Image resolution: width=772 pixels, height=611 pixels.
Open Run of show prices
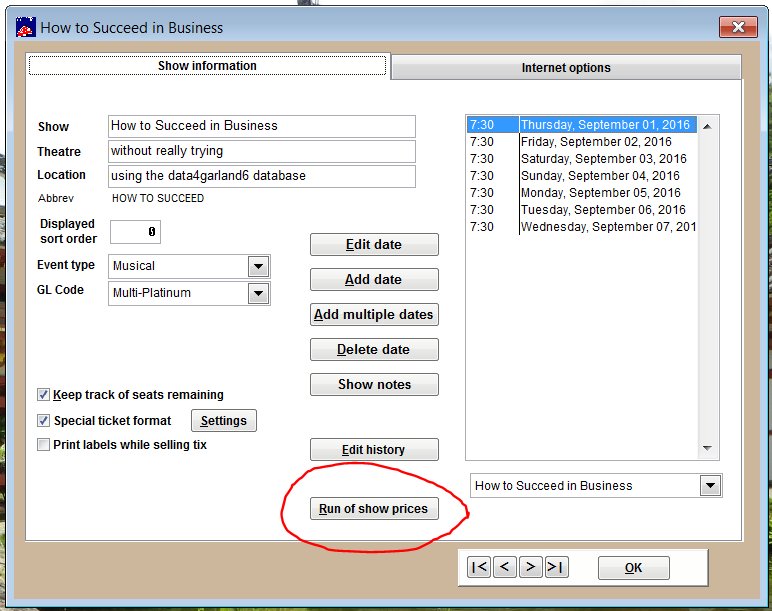point(374,508)
